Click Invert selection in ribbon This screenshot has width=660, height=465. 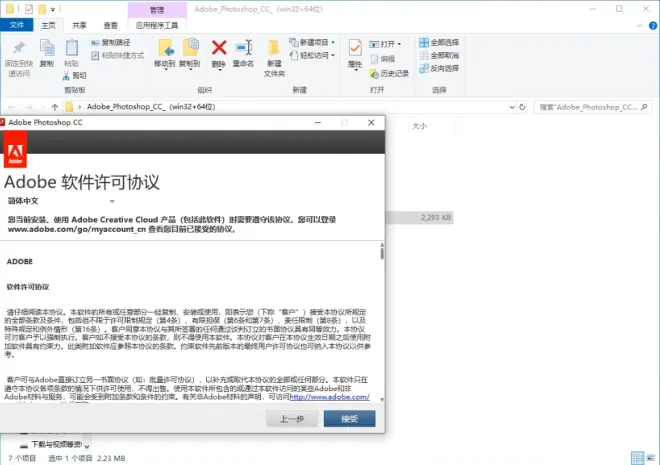(439, 68)
